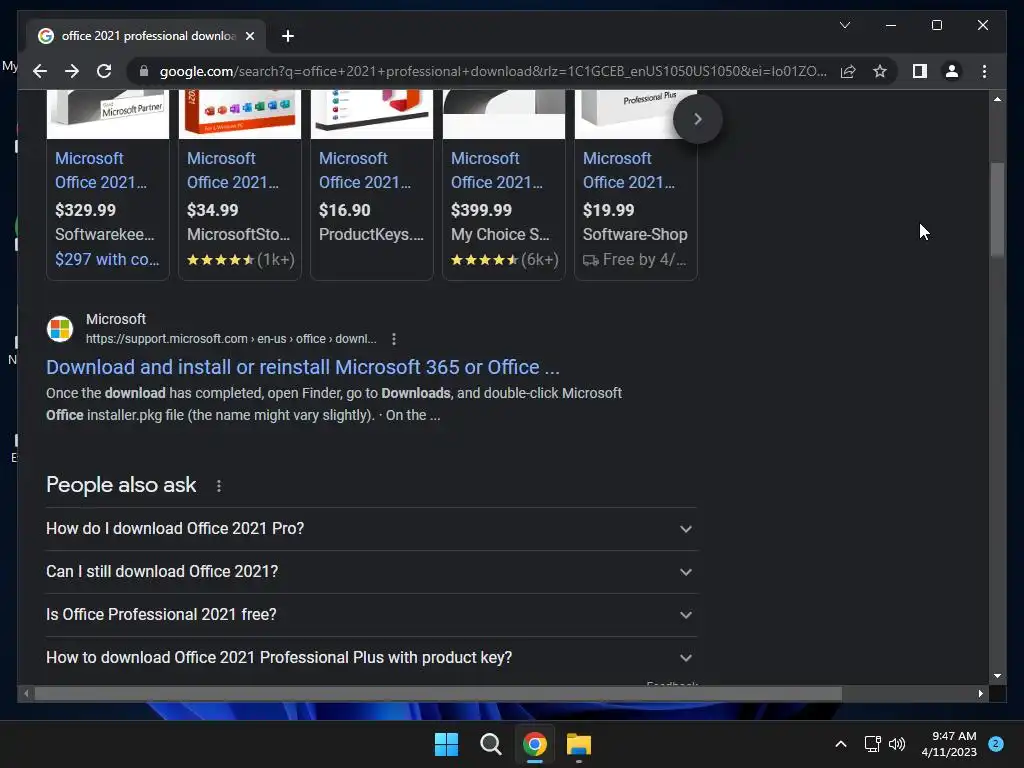Click the scroll-up arrow on the vertical scrollbar
The height and width of the screenshot is (768, 1024).
tap(997, 99)
